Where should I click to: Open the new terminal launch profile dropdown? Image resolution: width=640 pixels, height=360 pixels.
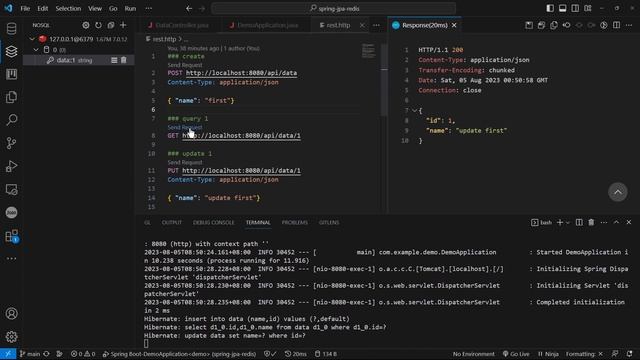pos(568,222)
